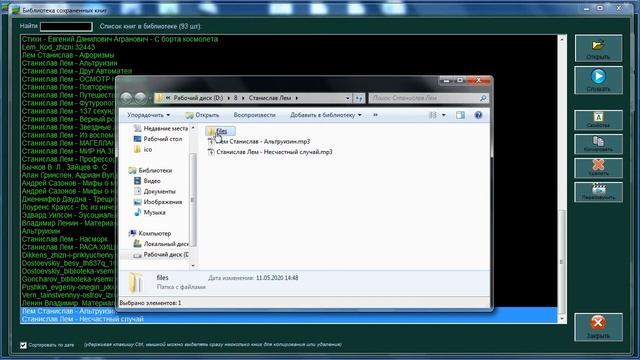Viewport: 640px width, 360px height.
Task: Select the files folder in Explorer
Action: [221, 131]
